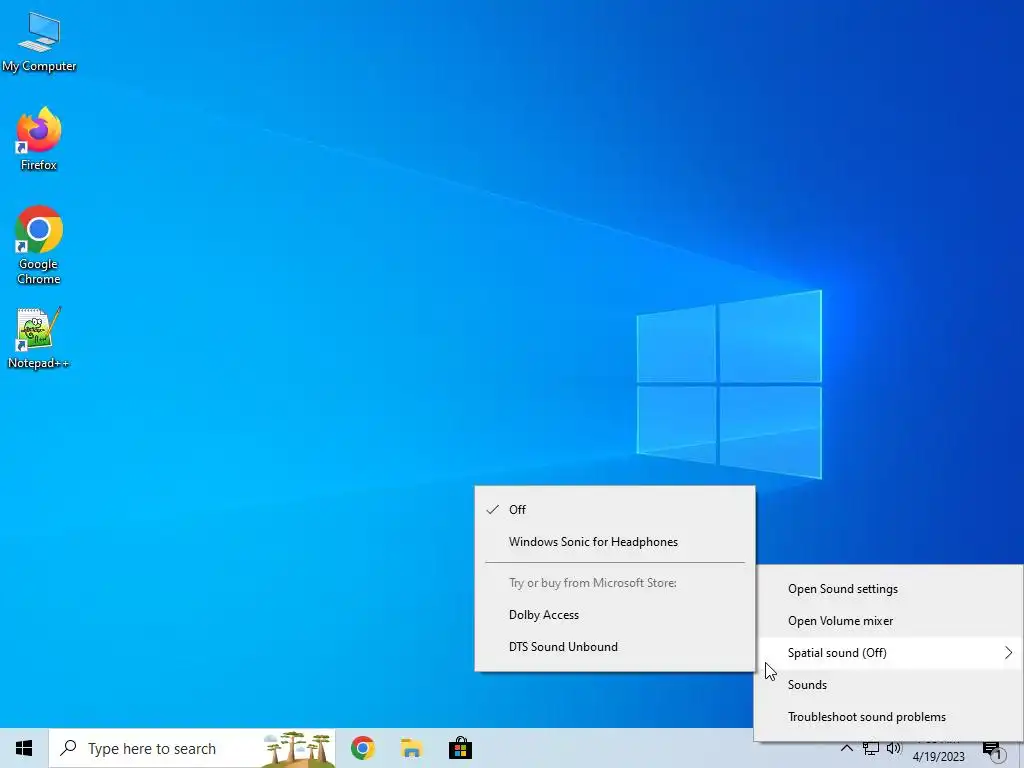This screenshot has height=768, width=1024.
Task: Choose Dolby Access from the submenu
Action: pos(615,615)
